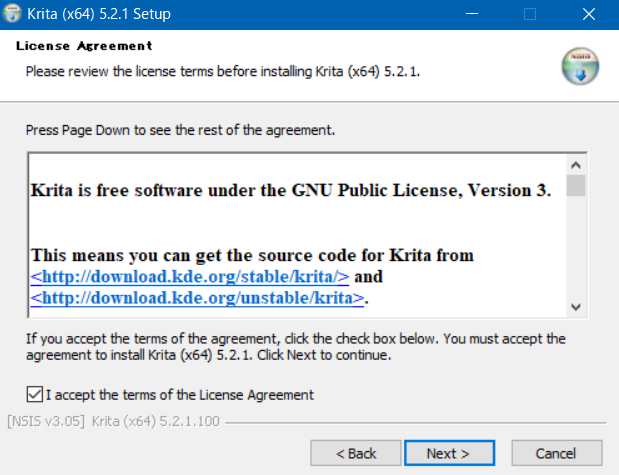Click the empty scrollbar track below the thumb
This screenshot has height=475, width=619.
point(576,247)
